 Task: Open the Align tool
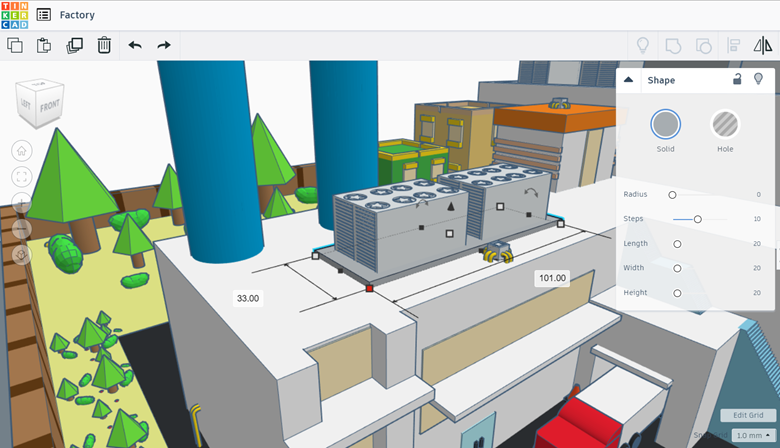pos(733,46)
